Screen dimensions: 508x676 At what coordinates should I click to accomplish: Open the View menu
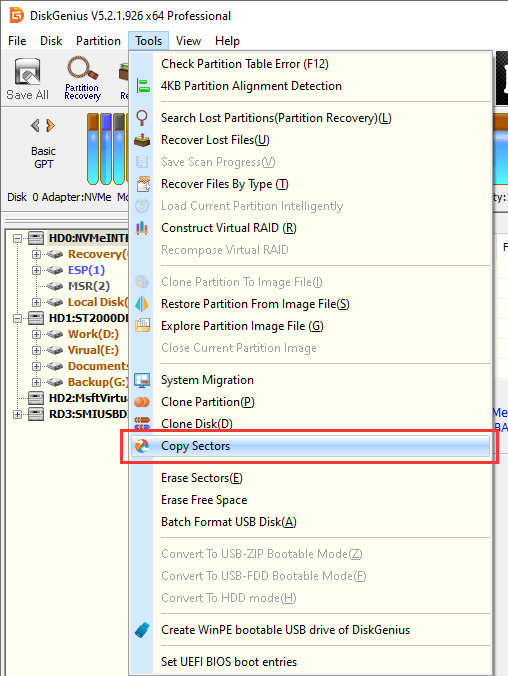[188, 41]
